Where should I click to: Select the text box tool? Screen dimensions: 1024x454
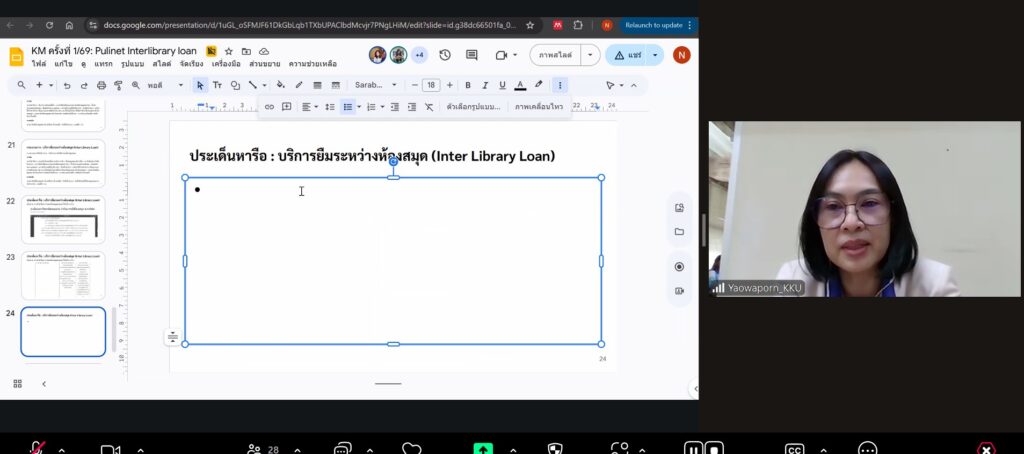tap(217, 85)
